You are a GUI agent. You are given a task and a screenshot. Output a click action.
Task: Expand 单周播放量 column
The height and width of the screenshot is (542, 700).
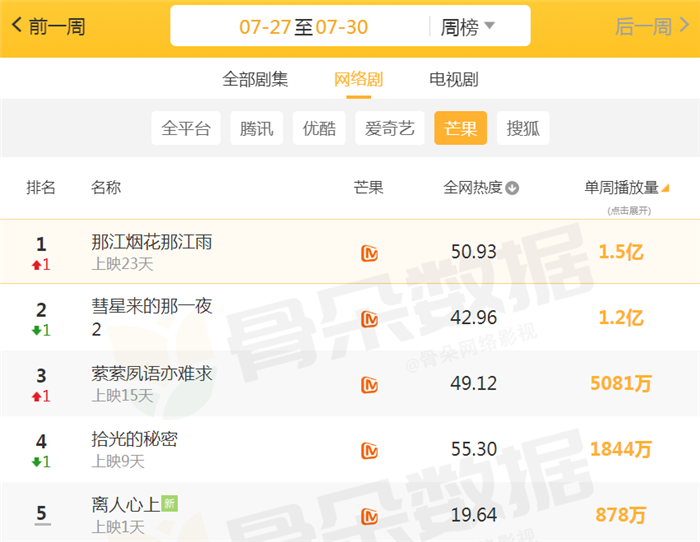pos(626,188)
